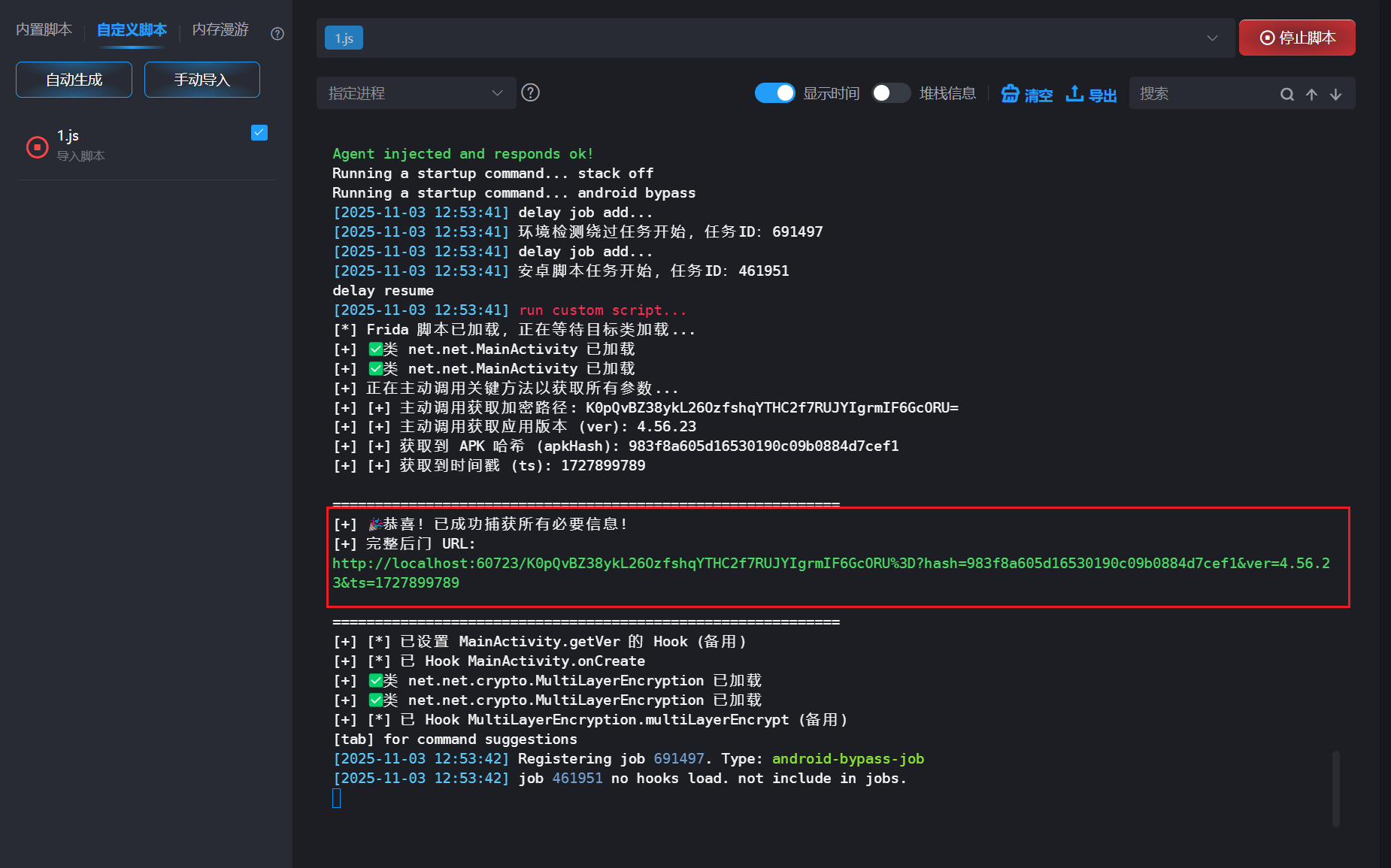
Task: Uncheck the 1.js script checkbox
Action: point(259,133)
